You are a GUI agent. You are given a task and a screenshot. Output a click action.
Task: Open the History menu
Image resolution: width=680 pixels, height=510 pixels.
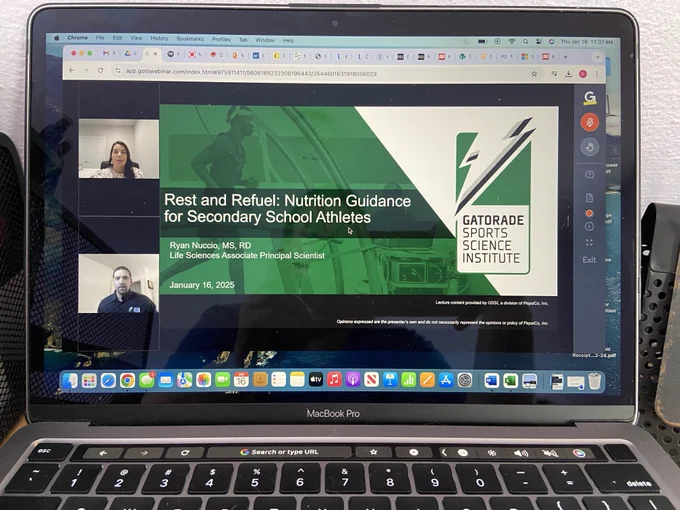[159, 38]
